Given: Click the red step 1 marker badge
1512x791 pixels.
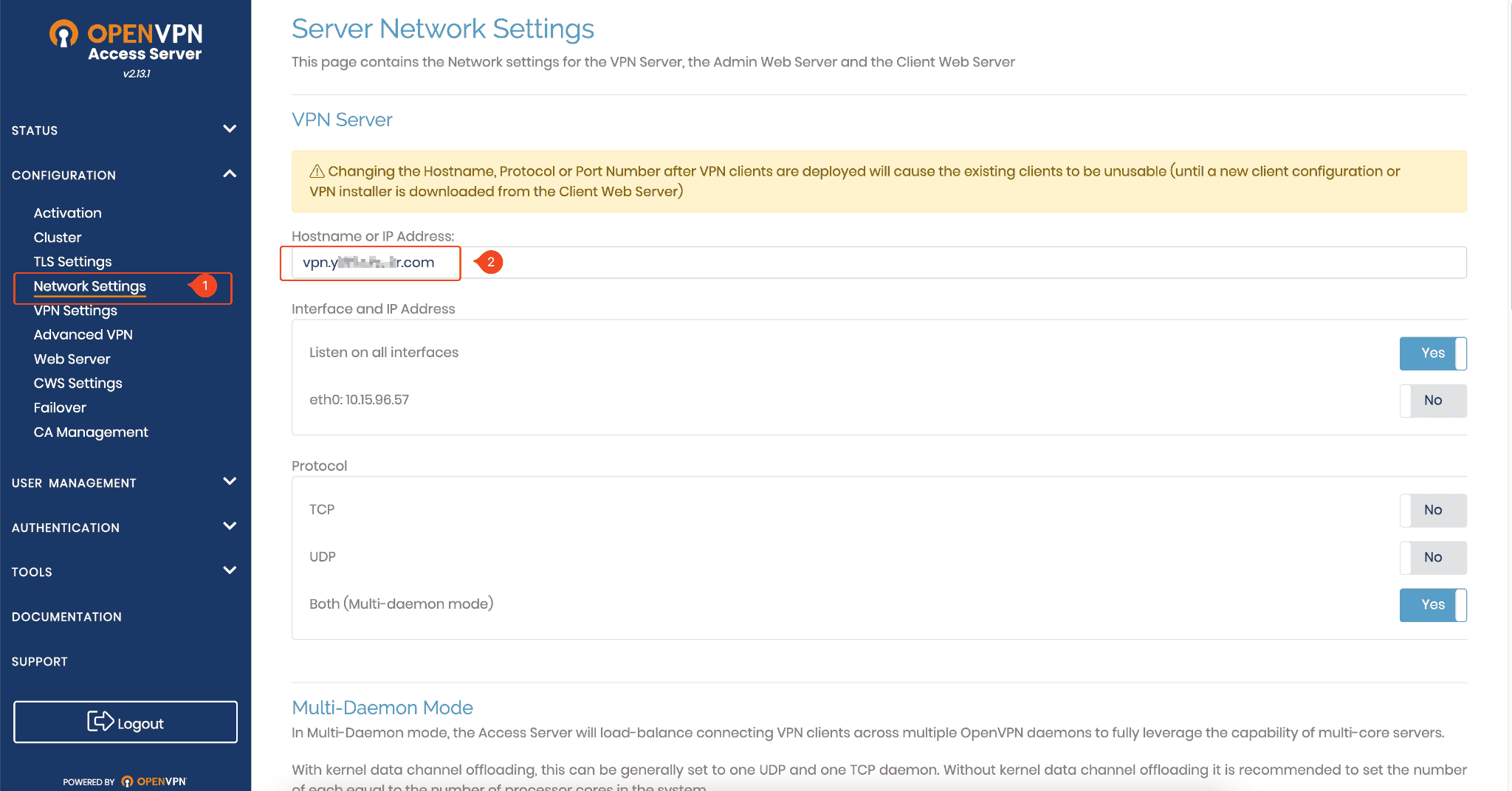Looking at the screenshot, I should [x=205, y=286].
